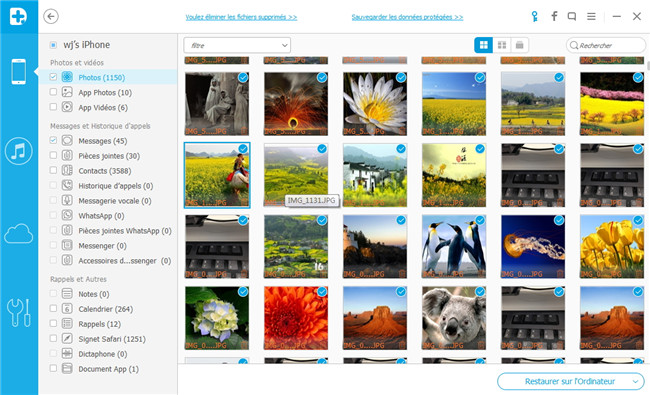Click the WhatsApp category icon
Viewport: 650px width, 395px height.
click(67, 215)
